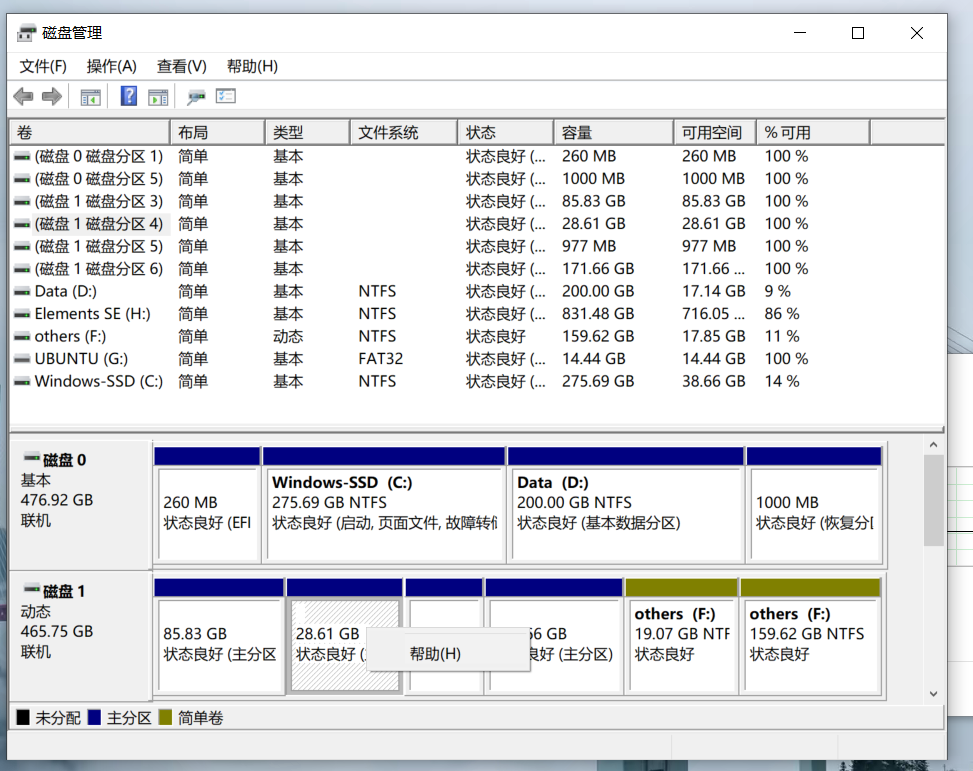Click the black 未分配 legend swatch
Image resolution: width=973 pixels, height=771 pixels.
coord(23,718)
